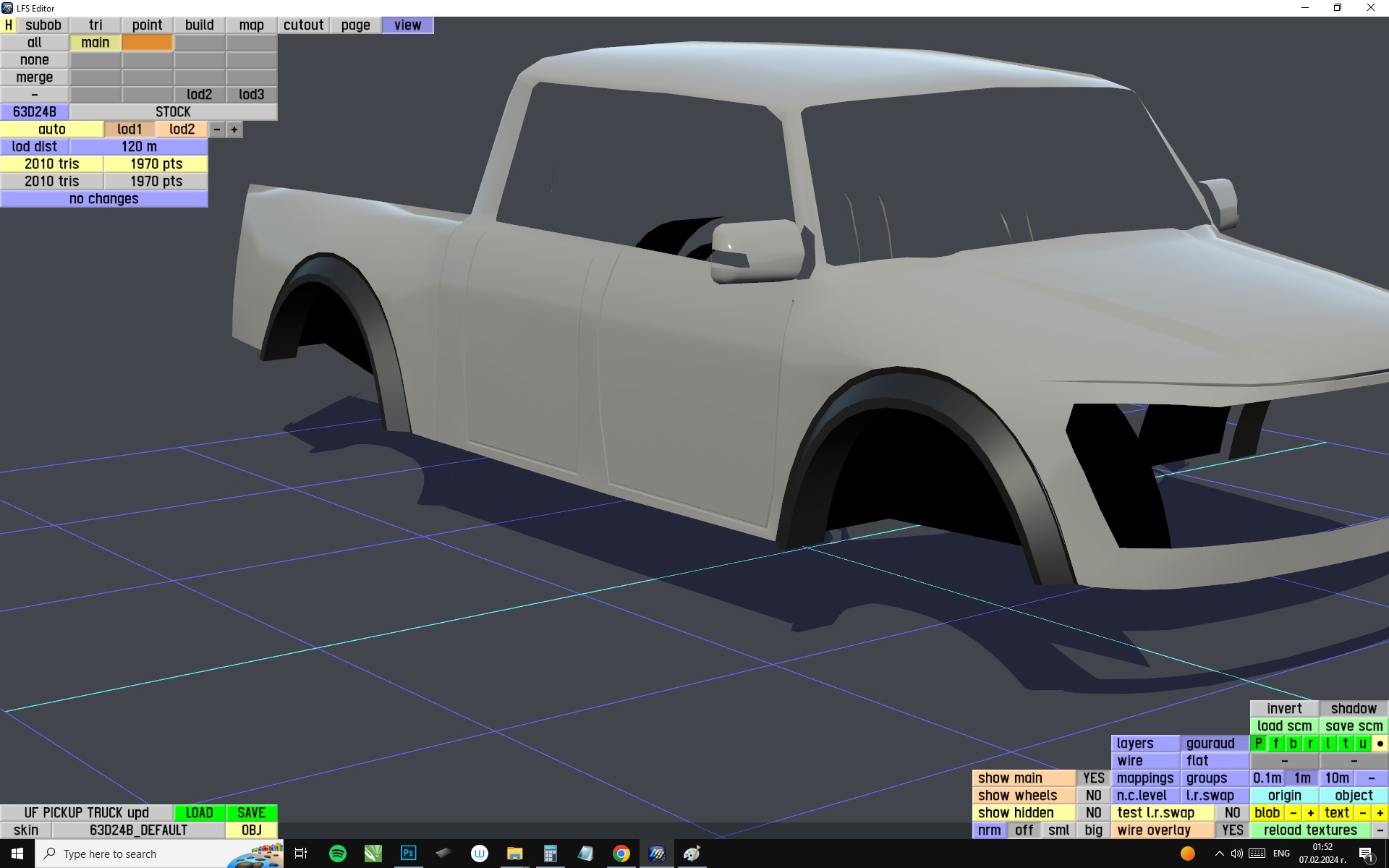This screenshot has width=1389, height=868.
Task: Click the lod dist 120 m field
Action: click(139, 146)
